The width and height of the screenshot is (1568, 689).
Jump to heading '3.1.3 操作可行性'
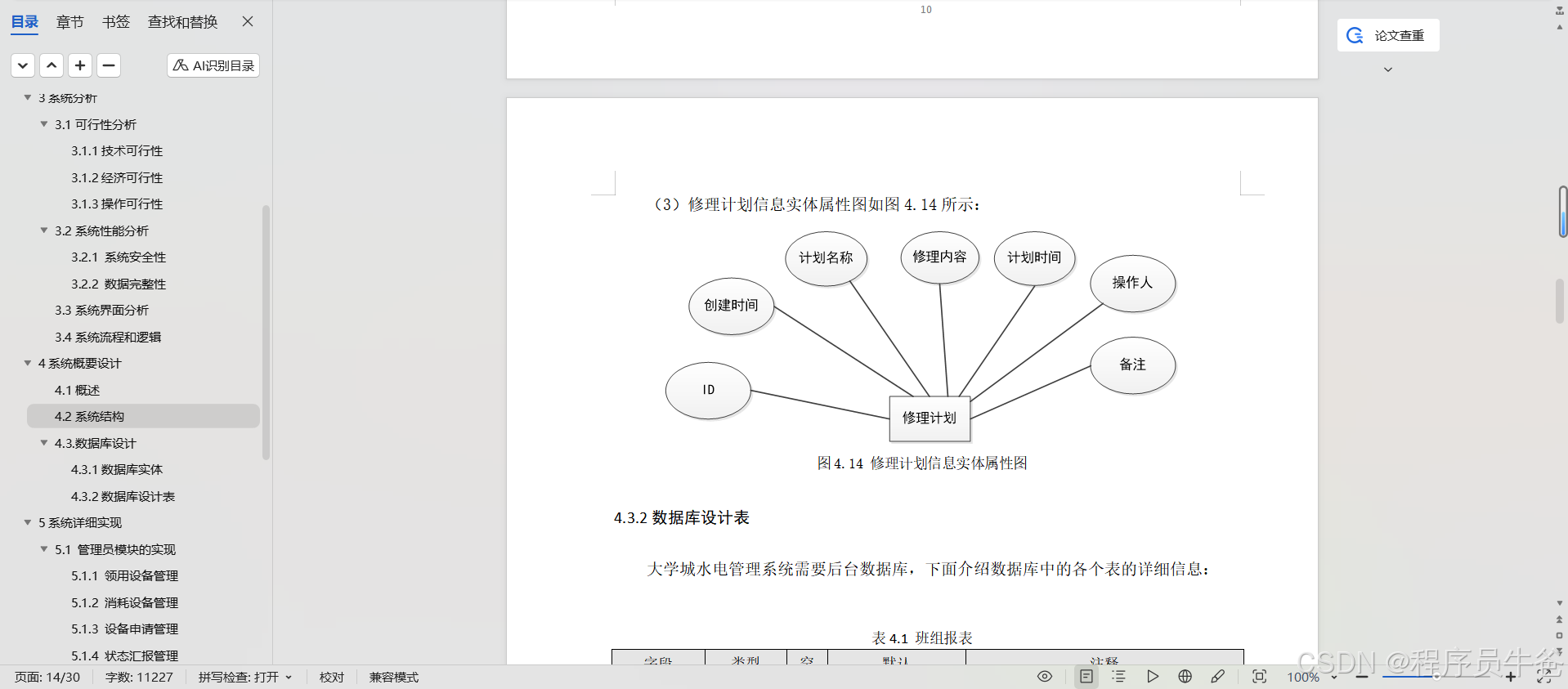point(117,204)
